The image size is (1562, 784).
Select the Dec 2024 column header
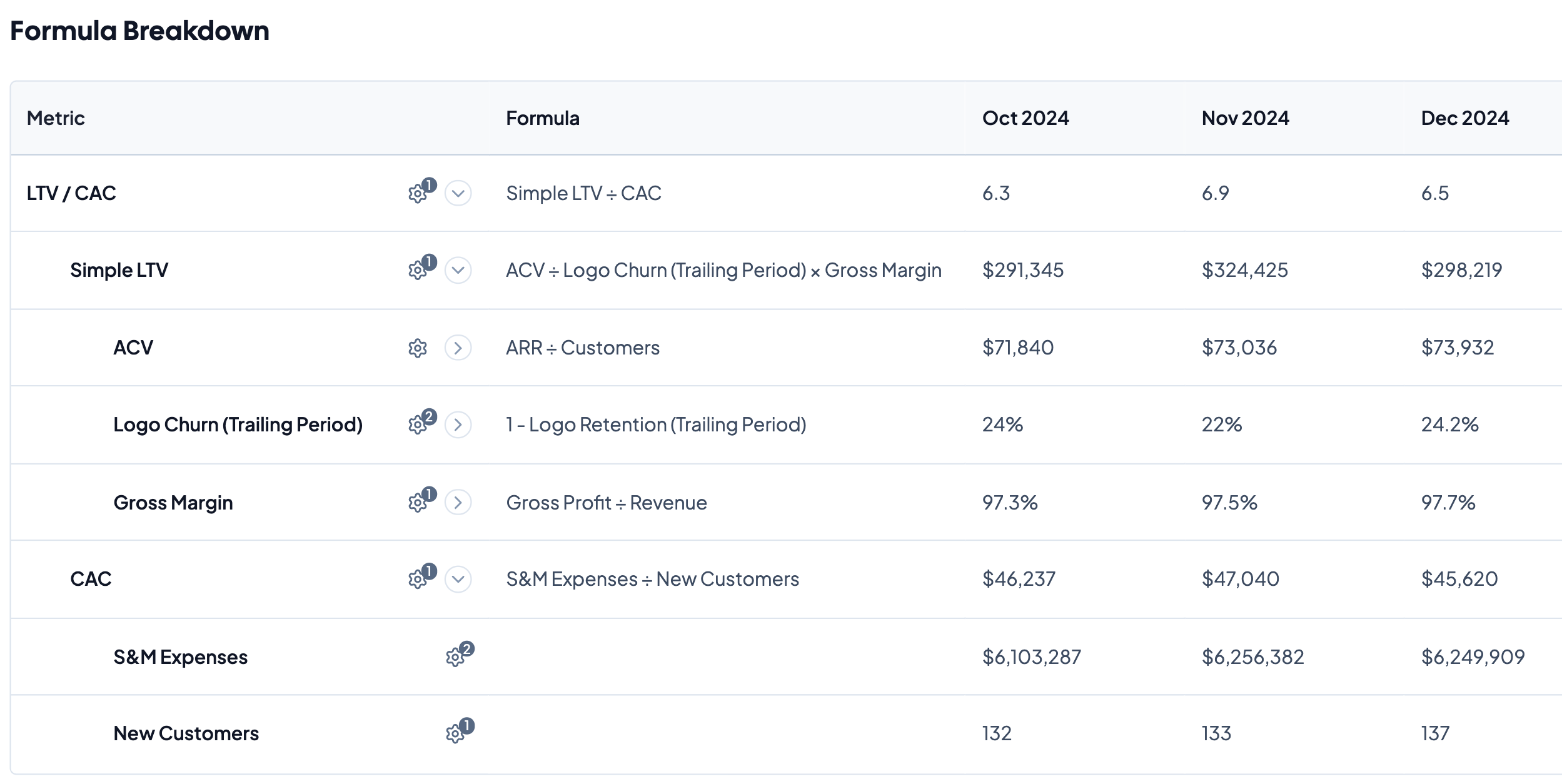1465,118
